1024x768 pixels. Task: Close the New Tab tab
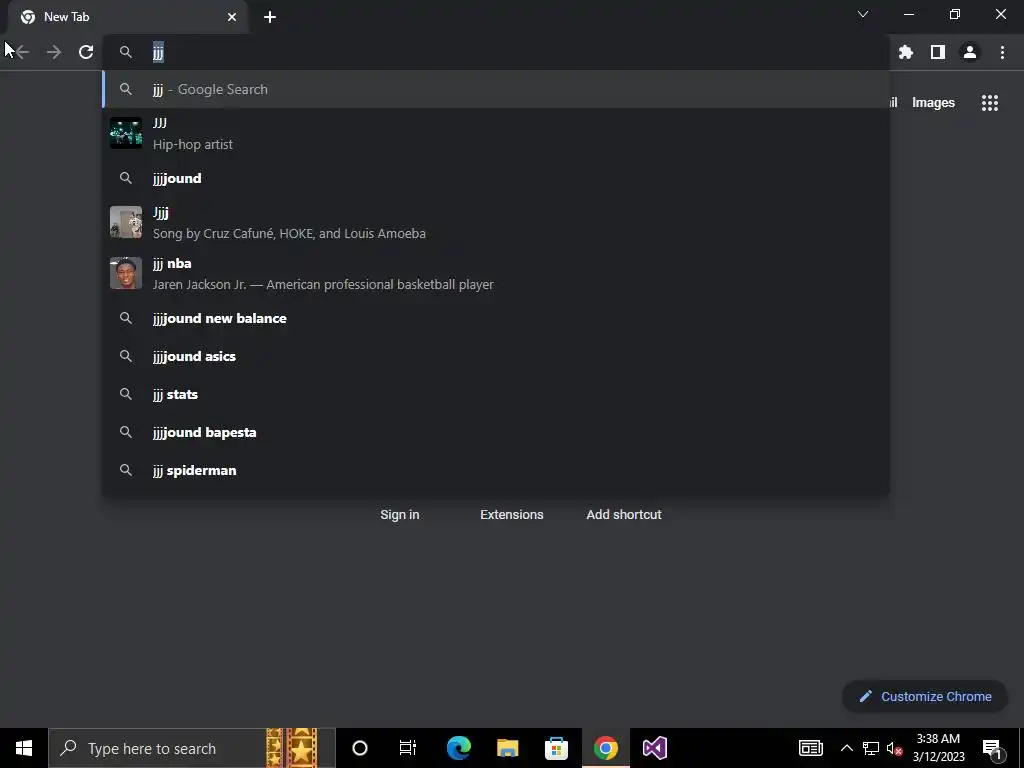click(232, 17)
